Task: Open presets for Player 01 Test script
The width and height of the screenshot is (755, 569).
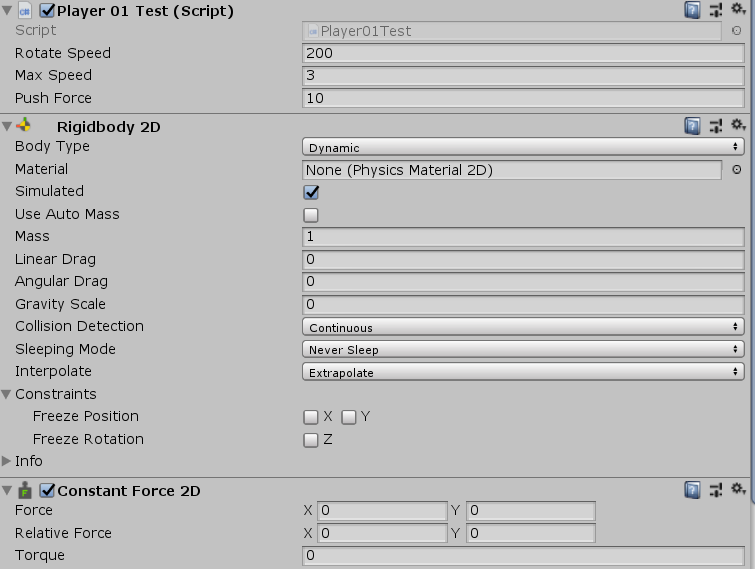Action: point(716,10)
